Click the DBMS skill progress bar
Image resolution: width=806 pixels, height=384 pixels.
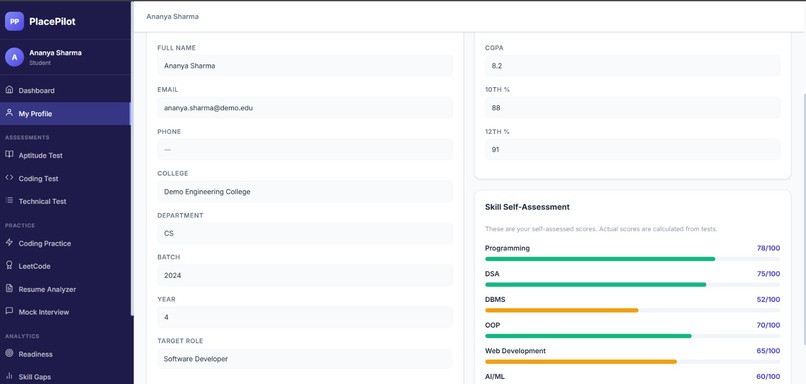632,310
